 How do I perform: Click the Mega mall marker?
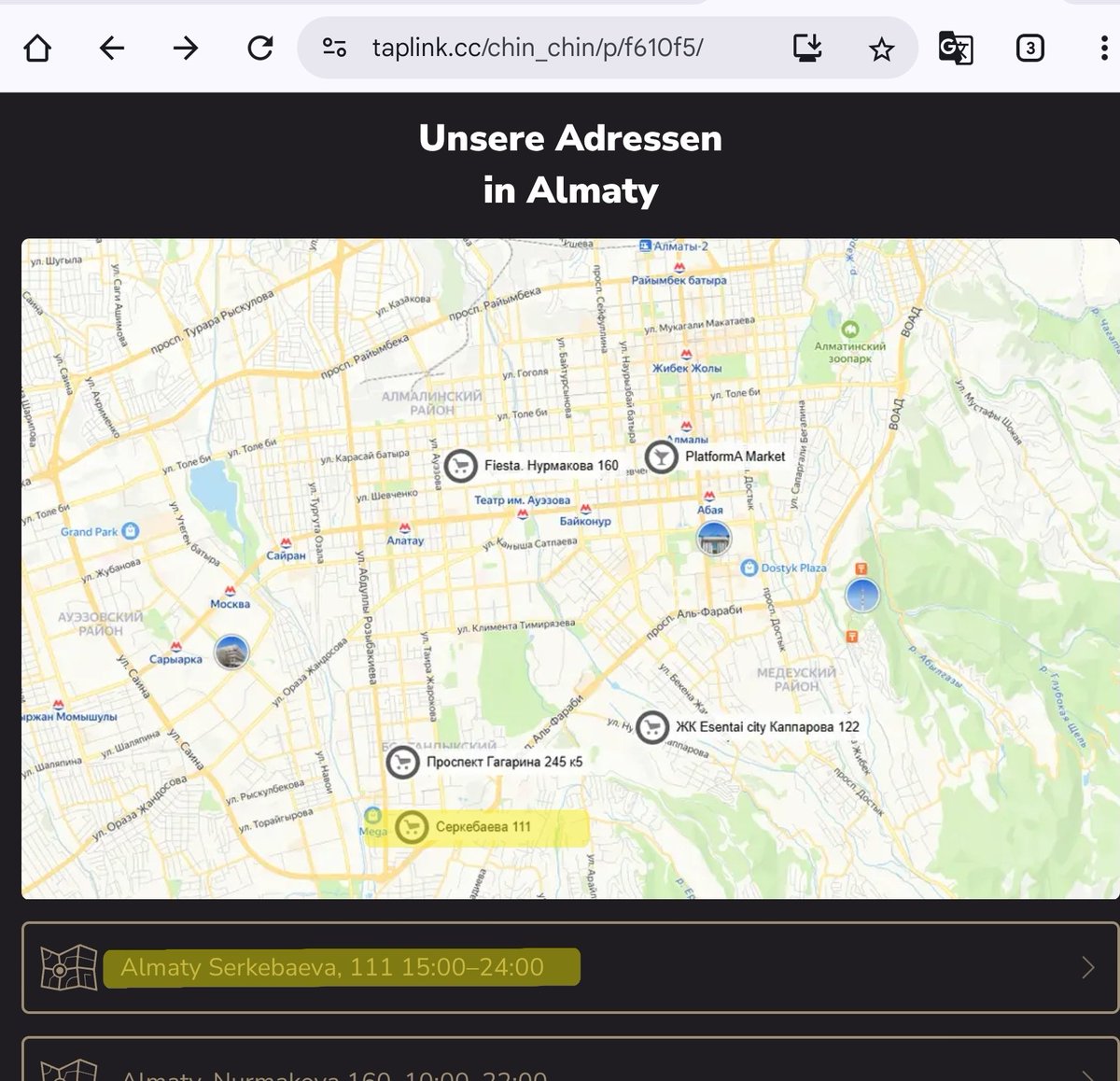click(x=373, y=815)
